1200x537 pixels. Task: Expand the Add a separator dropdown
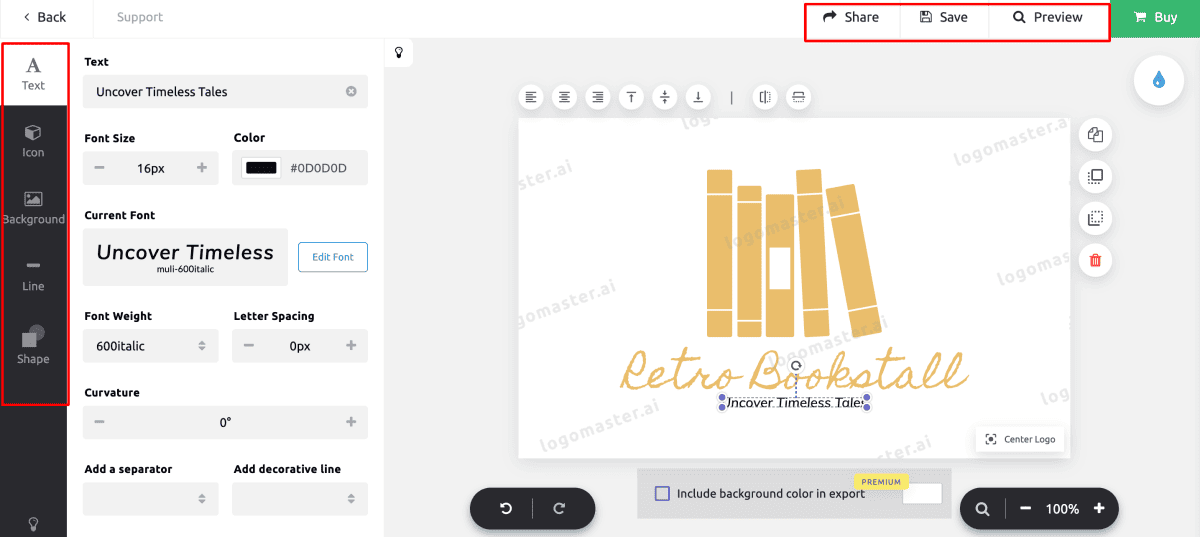[x=151, y=498]
